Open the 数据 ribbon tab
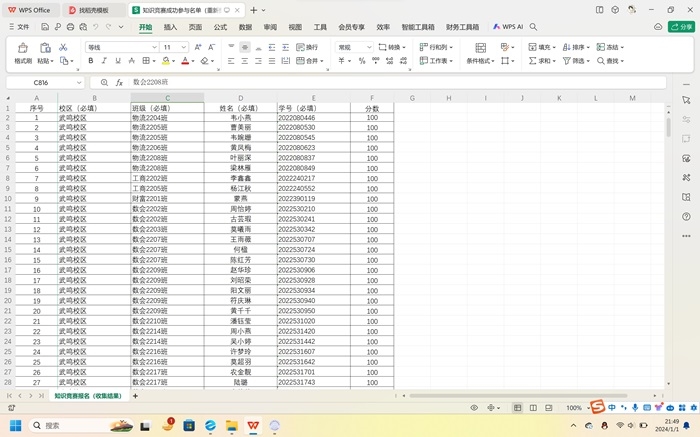This screenshot has width=700, height=437. [x=245, y=27]
